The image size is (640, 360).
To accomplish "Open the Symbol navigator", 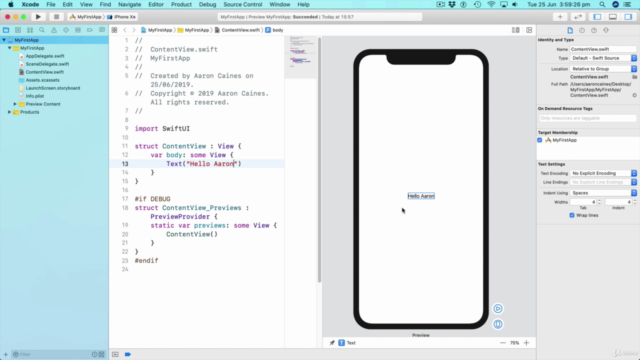I will pos(30,30).
